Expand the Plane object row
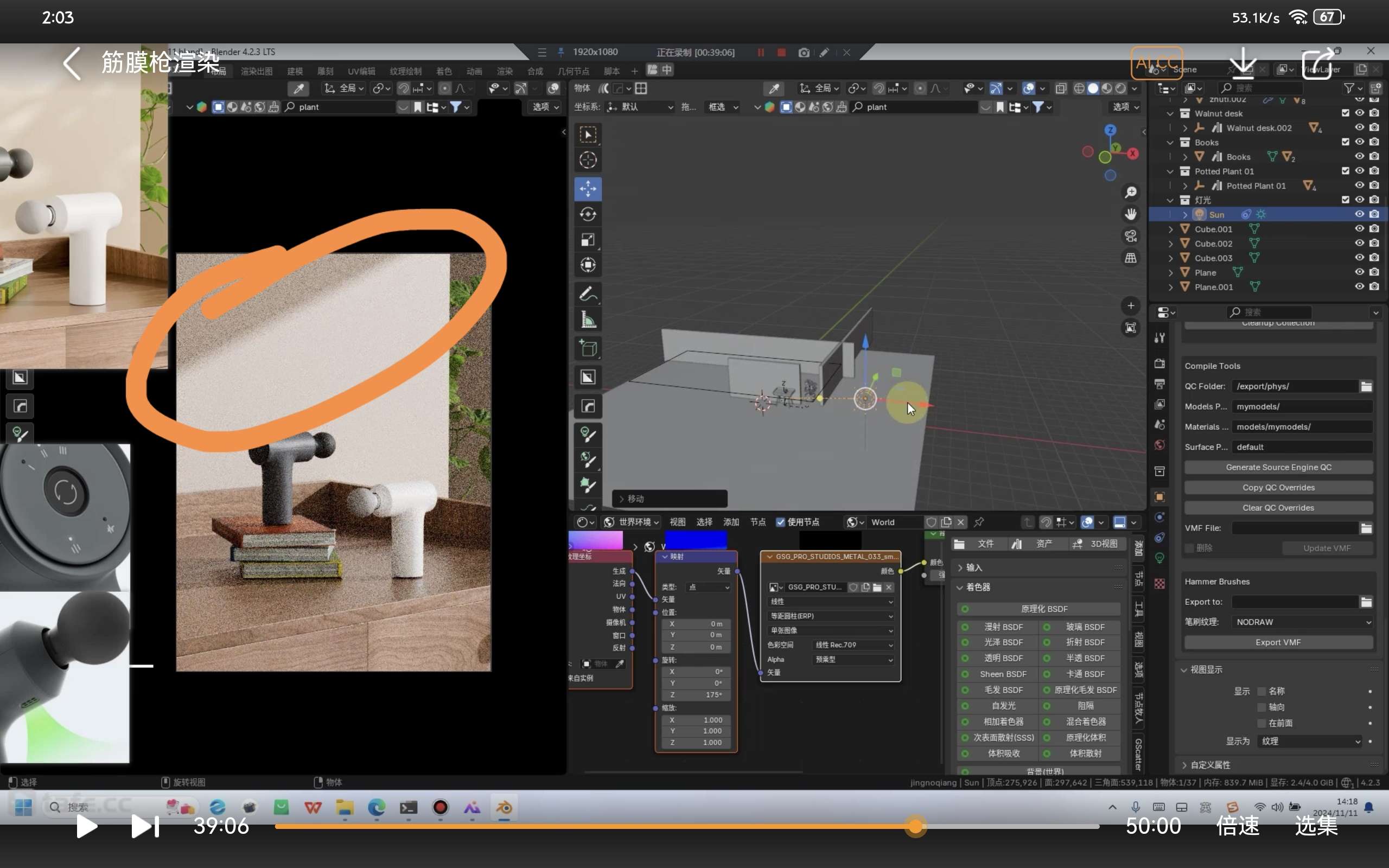This screenshot has width=1389, height=868. [x=1171, y=273]
